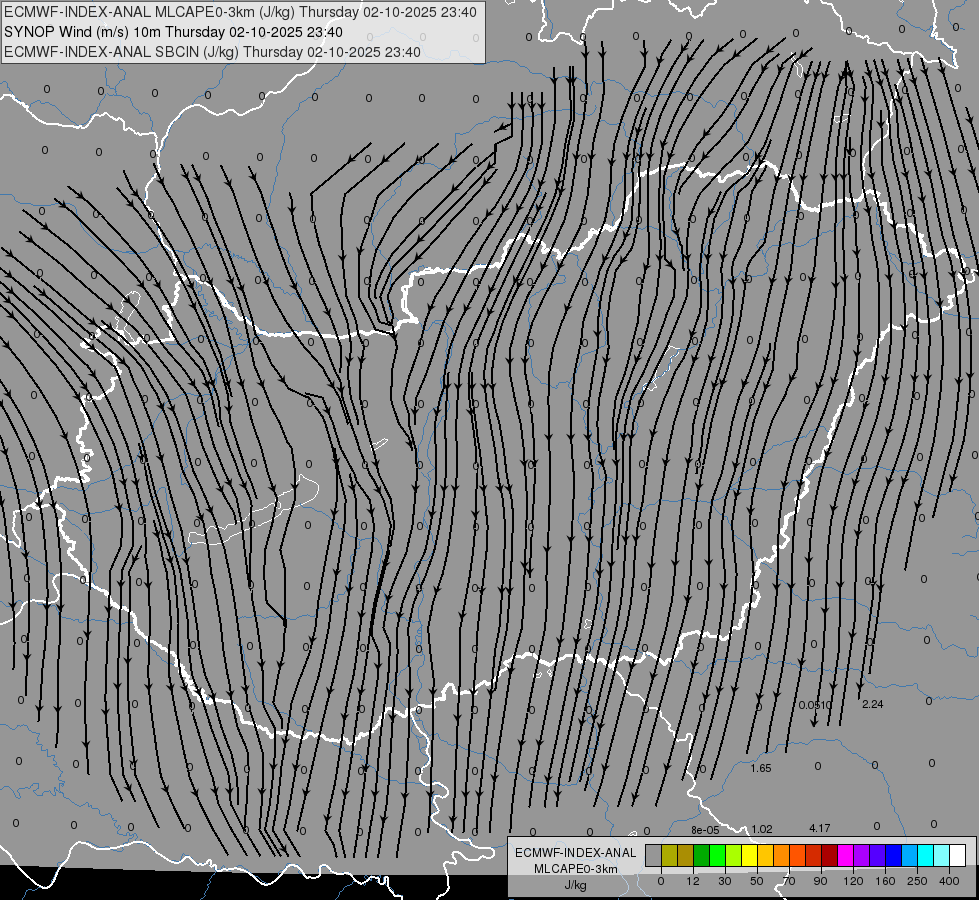Click the legend tick label 30

[725, 881]
